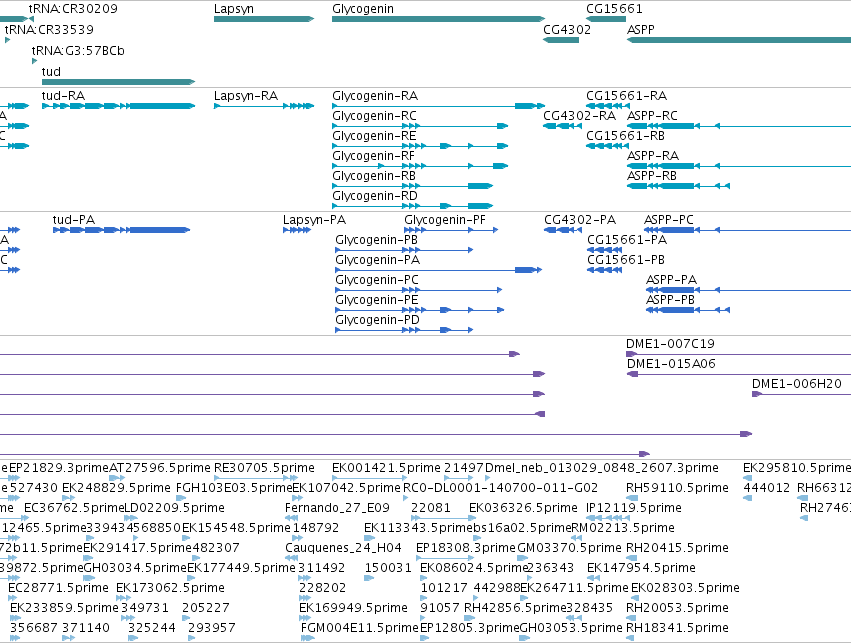Select the tud gene span bar

click(118, 82)
